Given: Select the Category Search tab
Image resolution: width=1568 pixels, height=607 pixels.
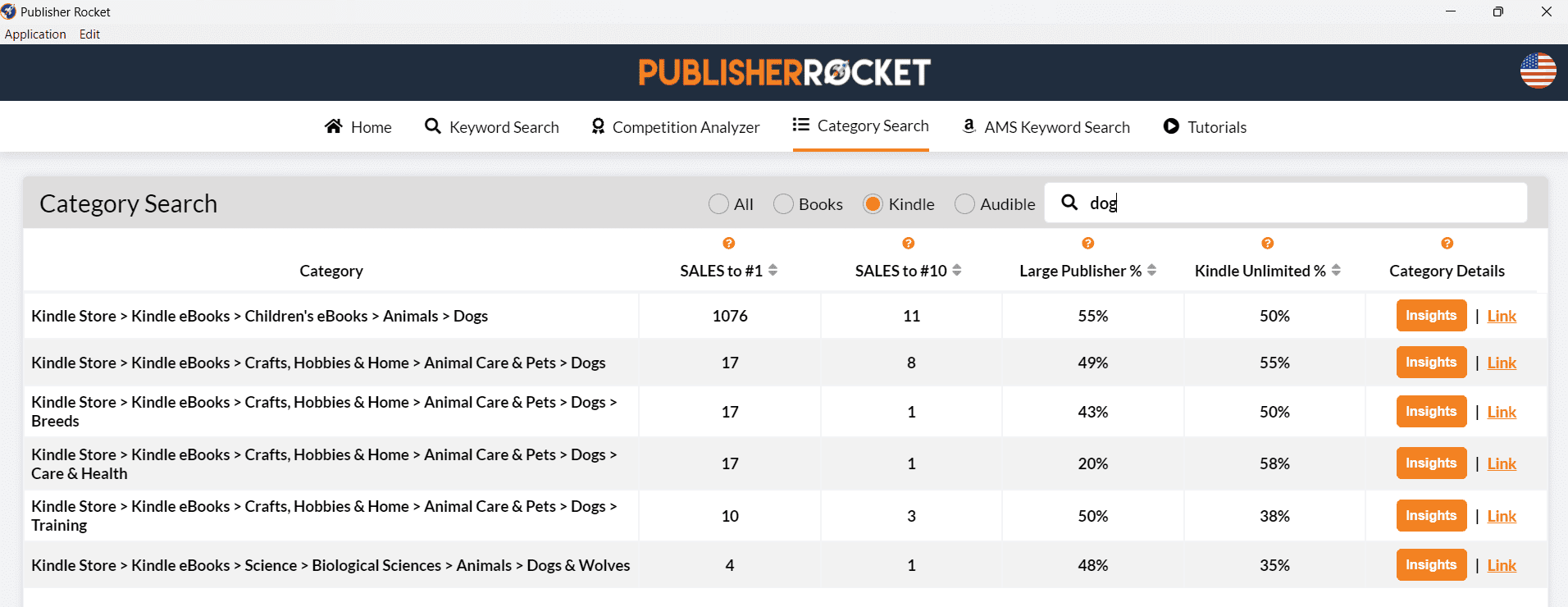Looking at the screenshot, I should [861, 126].
